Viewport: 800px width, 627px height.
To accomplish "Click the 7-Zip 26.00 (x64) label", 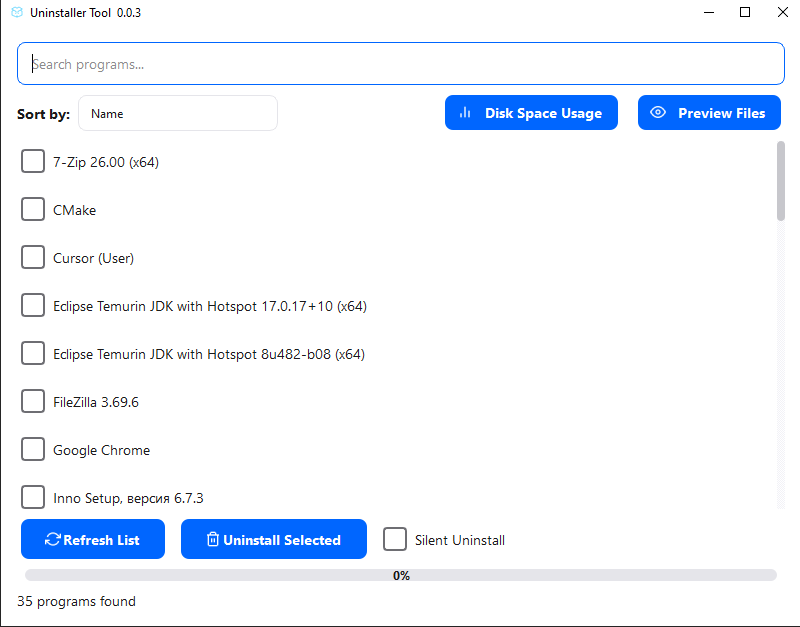I will click(x=106, y=162).
